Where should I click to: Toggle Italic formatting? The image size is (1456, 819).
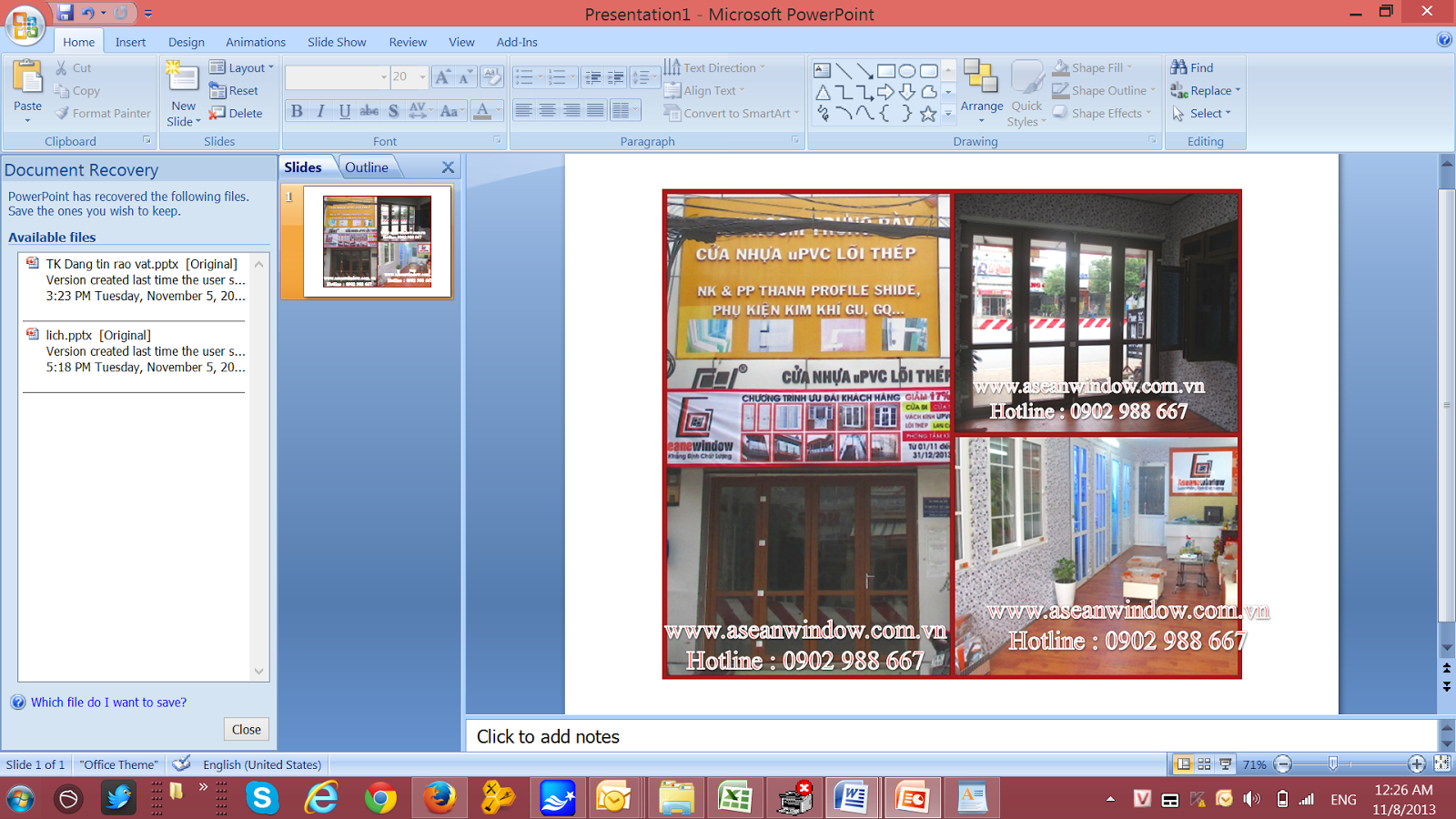[320, 111]
